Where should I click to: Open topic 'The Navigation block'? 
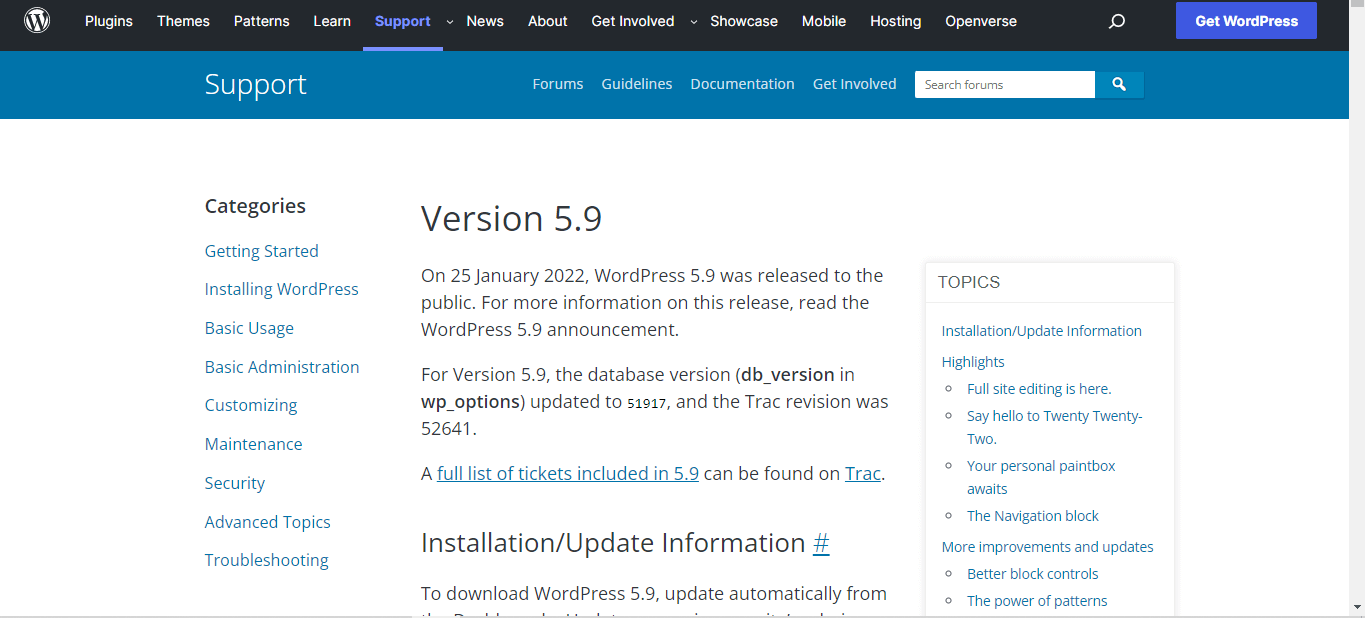click(1033, 516)
